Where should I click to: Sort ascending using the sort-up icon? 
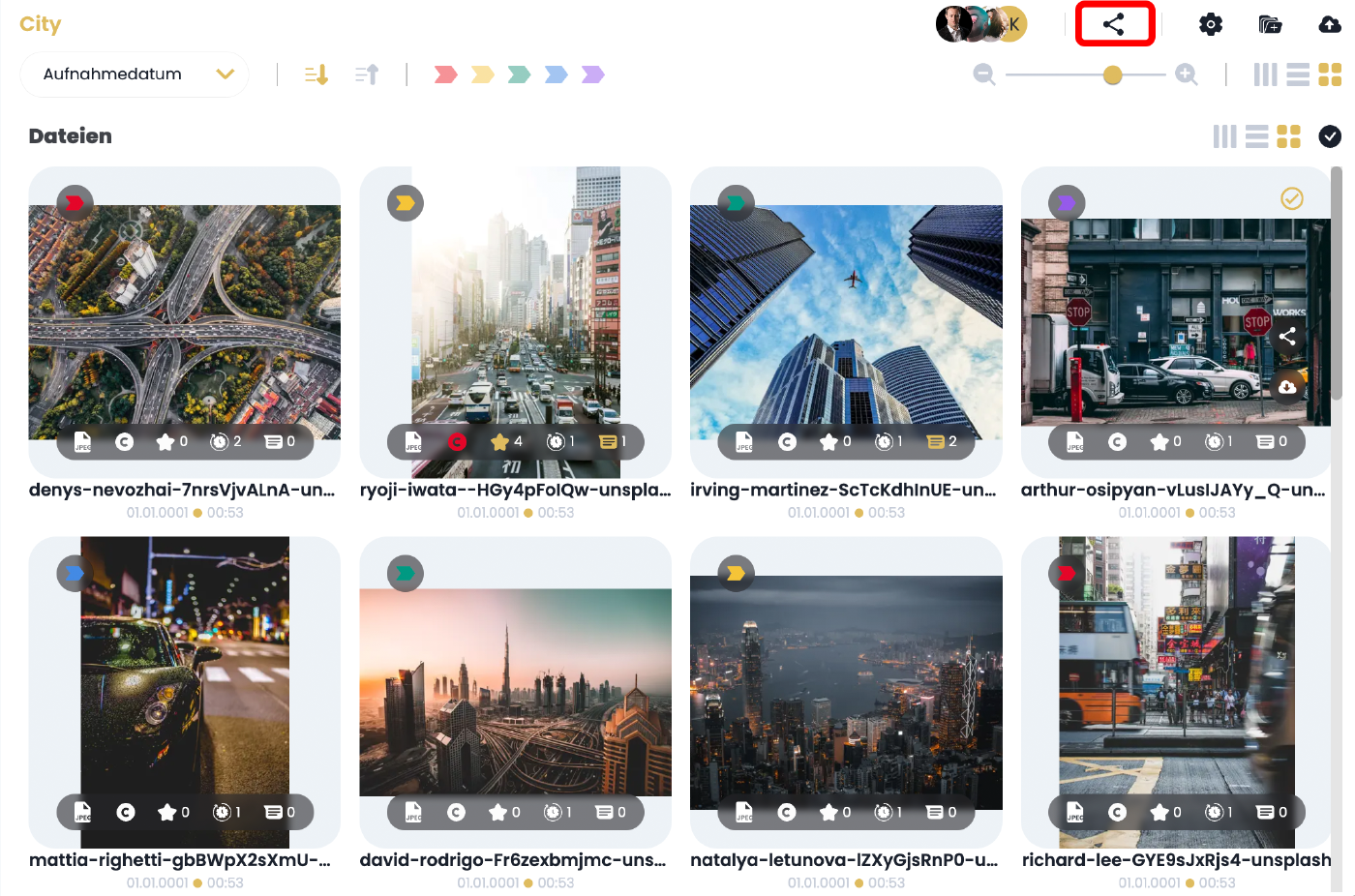[x=367, y=75]
